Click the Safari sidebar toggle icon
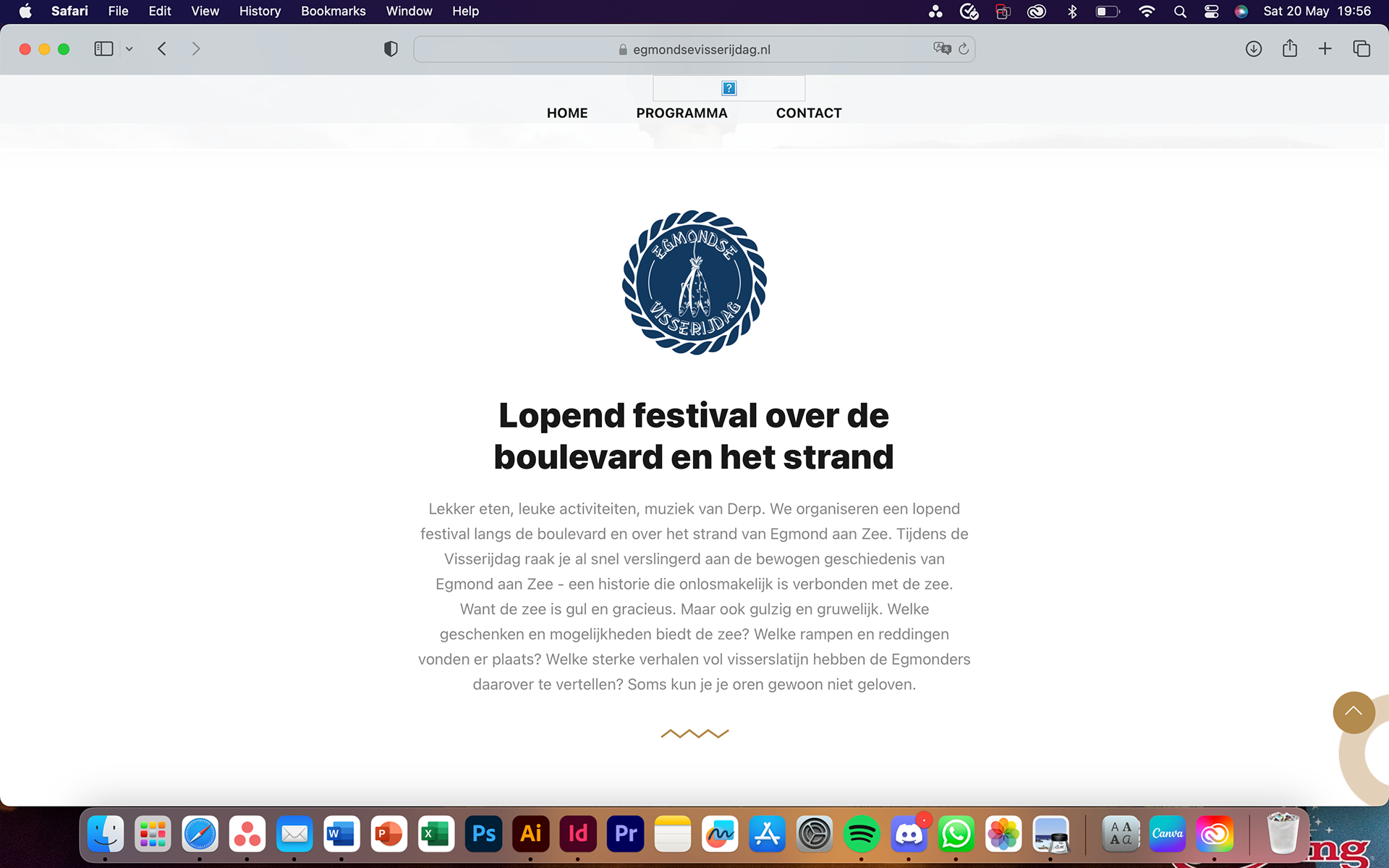1389x868 pixels. pos(103,49)
